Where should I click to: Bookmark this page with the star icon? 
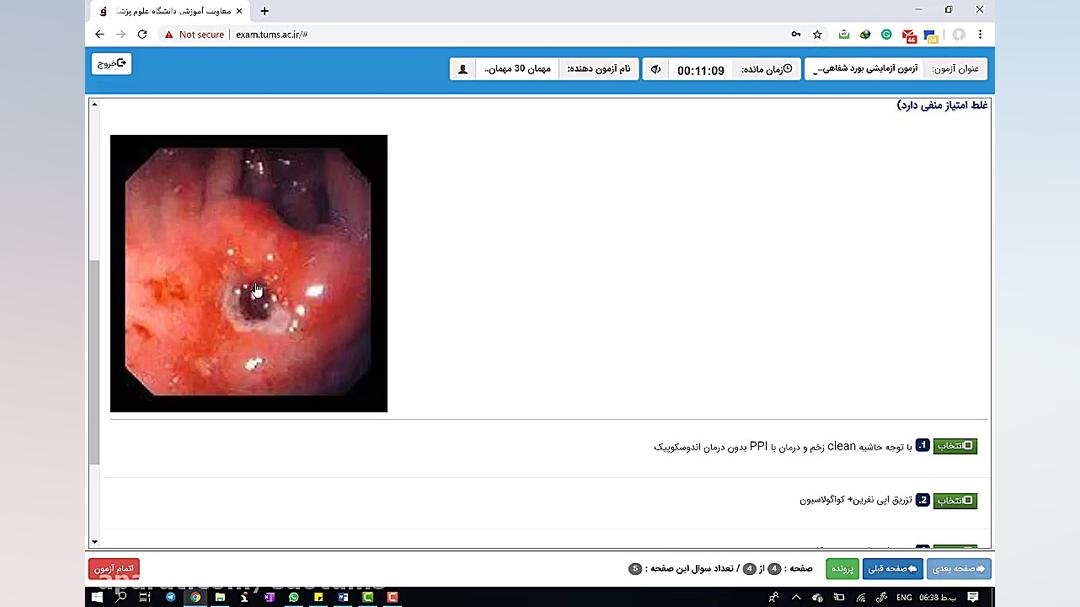(x=818, y=34)
